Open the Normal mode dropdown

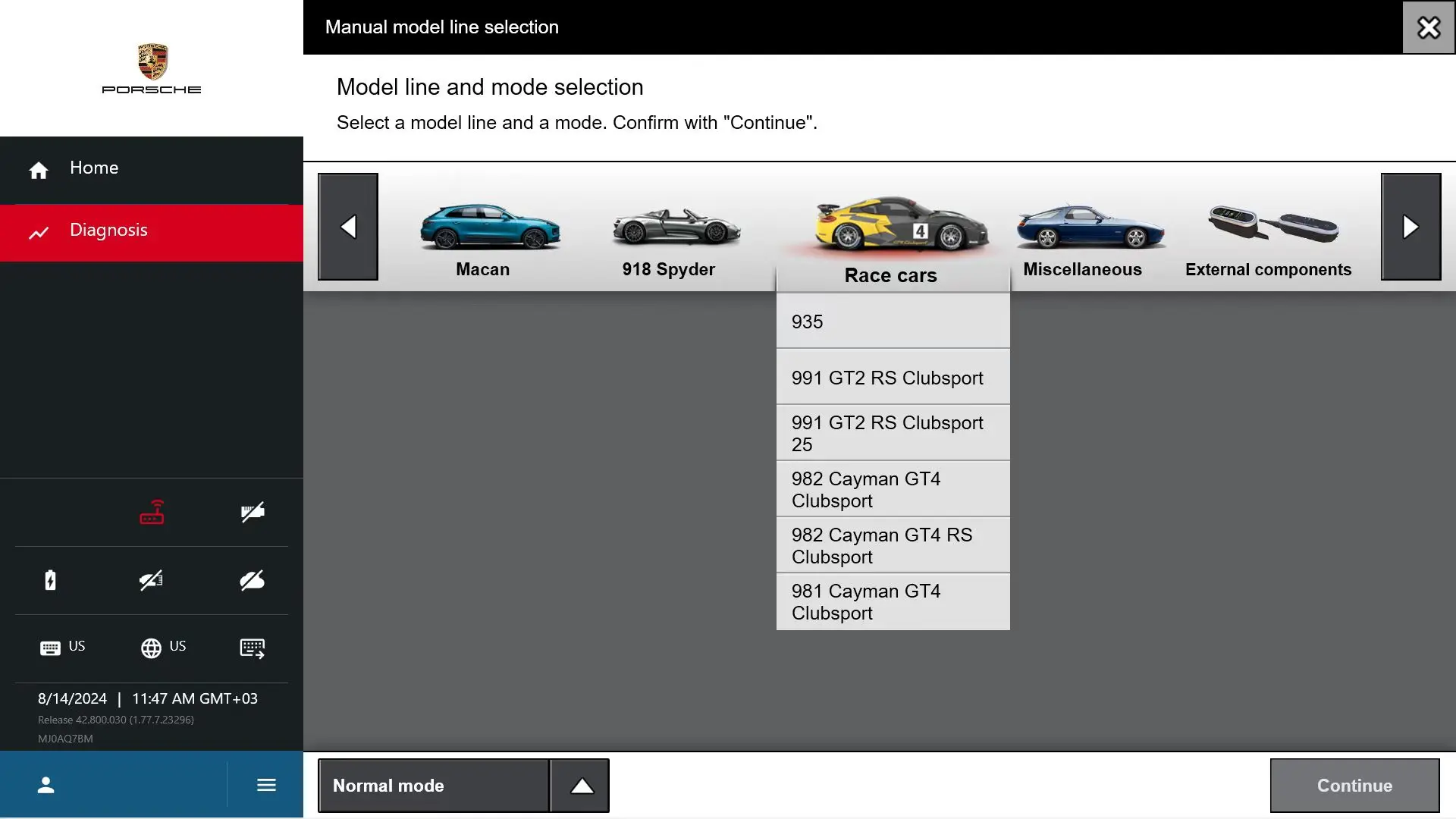coord(434,786)
